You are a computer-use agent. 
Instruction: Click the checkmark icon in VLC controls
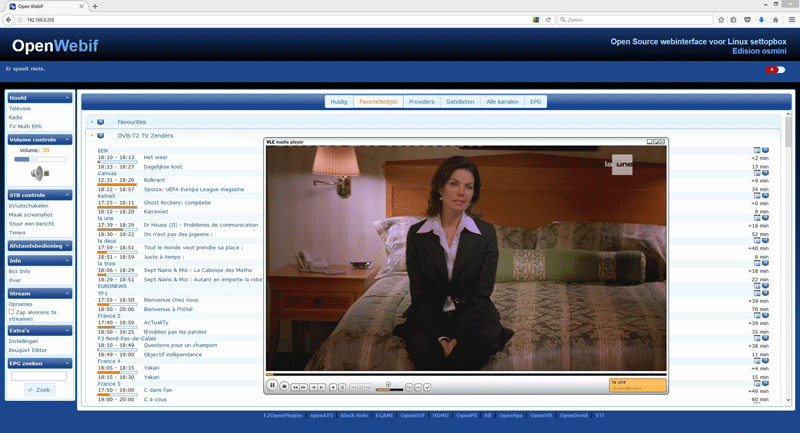[x=427, y=388]
